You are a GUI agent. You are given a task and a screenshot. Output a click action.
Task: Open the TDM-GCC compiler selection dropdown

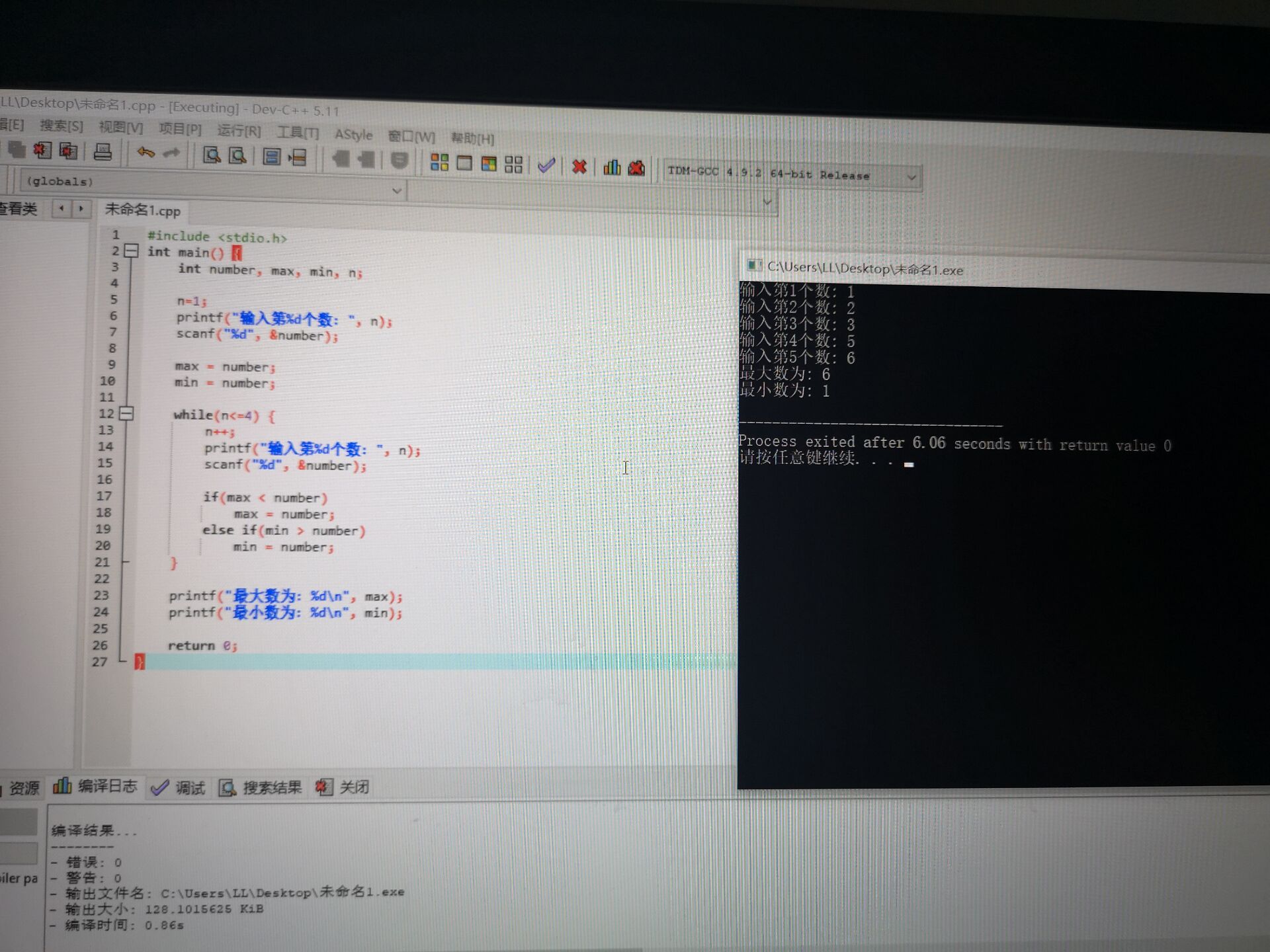click(x=911, y=177)
